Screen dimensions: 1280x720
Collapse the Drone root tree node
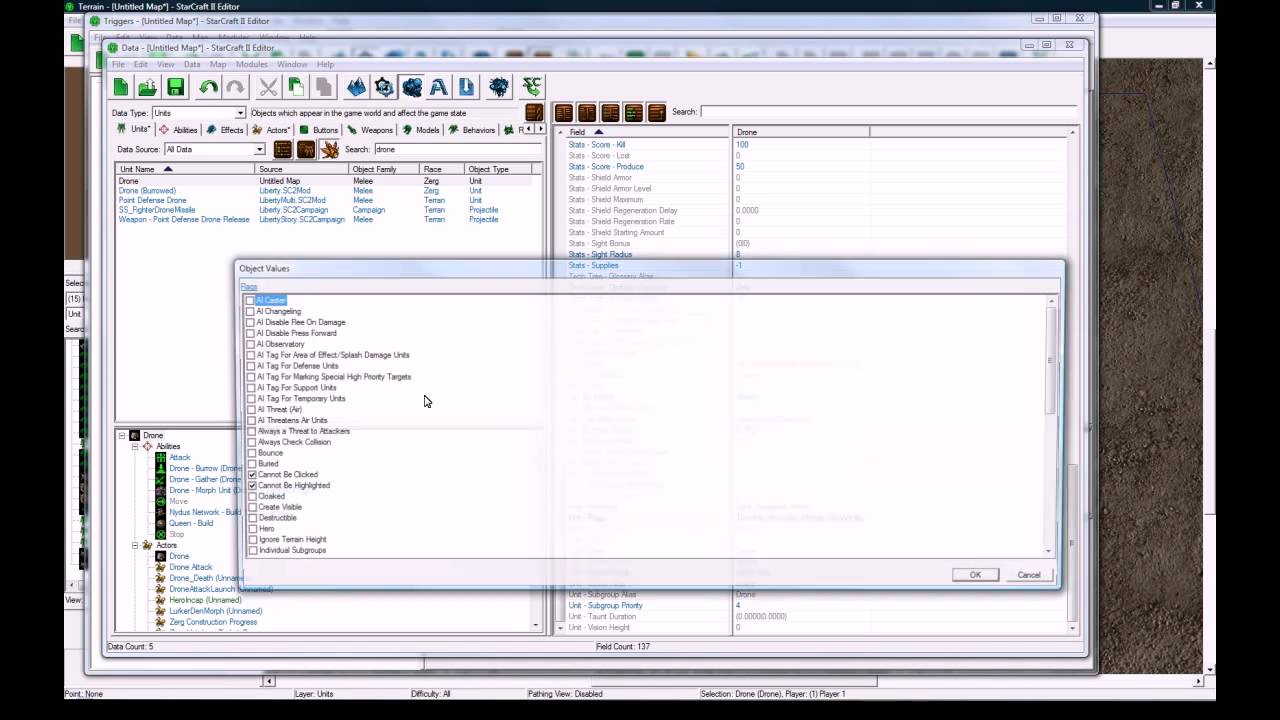pyautogui.click(x=122, y=435)
